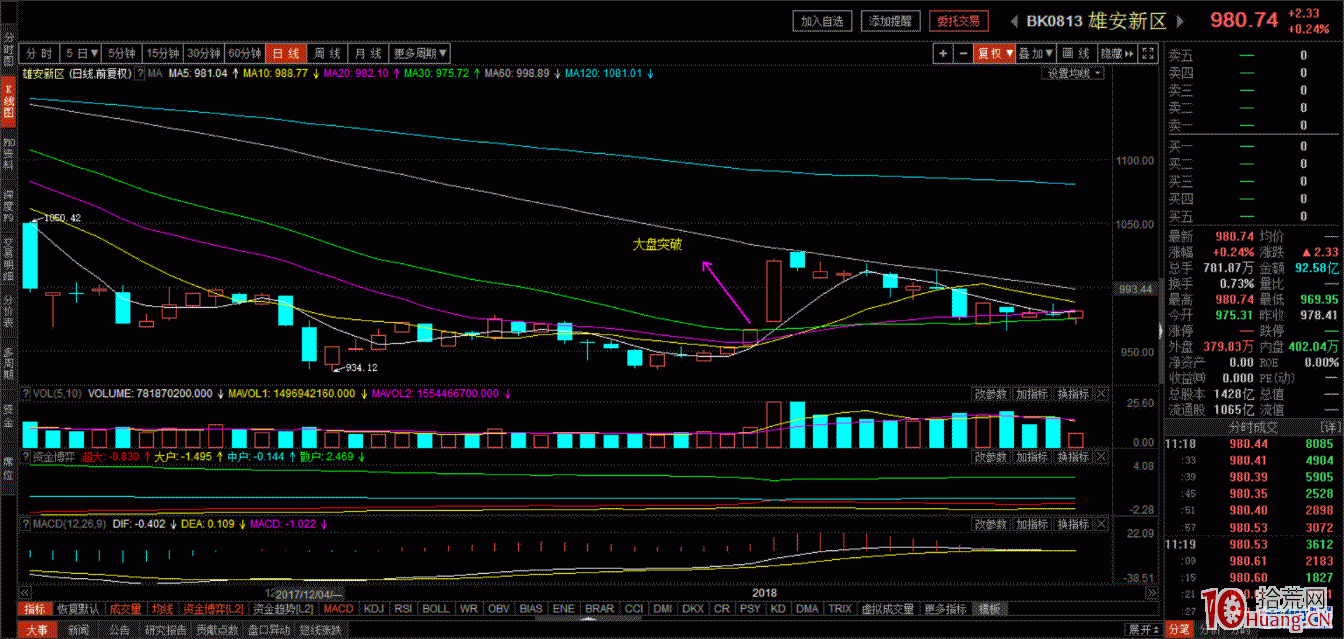Click the zoom in plus icon
This screenshot has height=639, width=1344.
pos(943,53)
